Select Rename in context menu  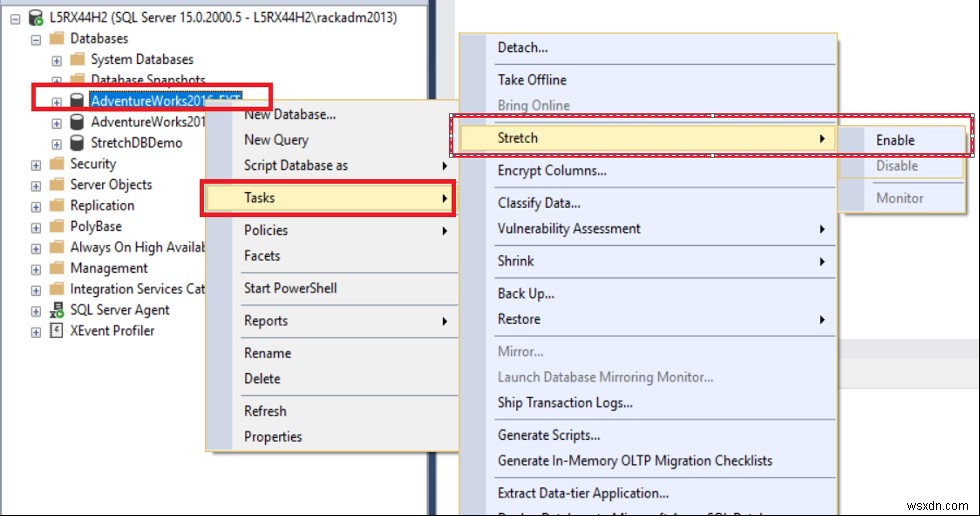coord(332,353)
